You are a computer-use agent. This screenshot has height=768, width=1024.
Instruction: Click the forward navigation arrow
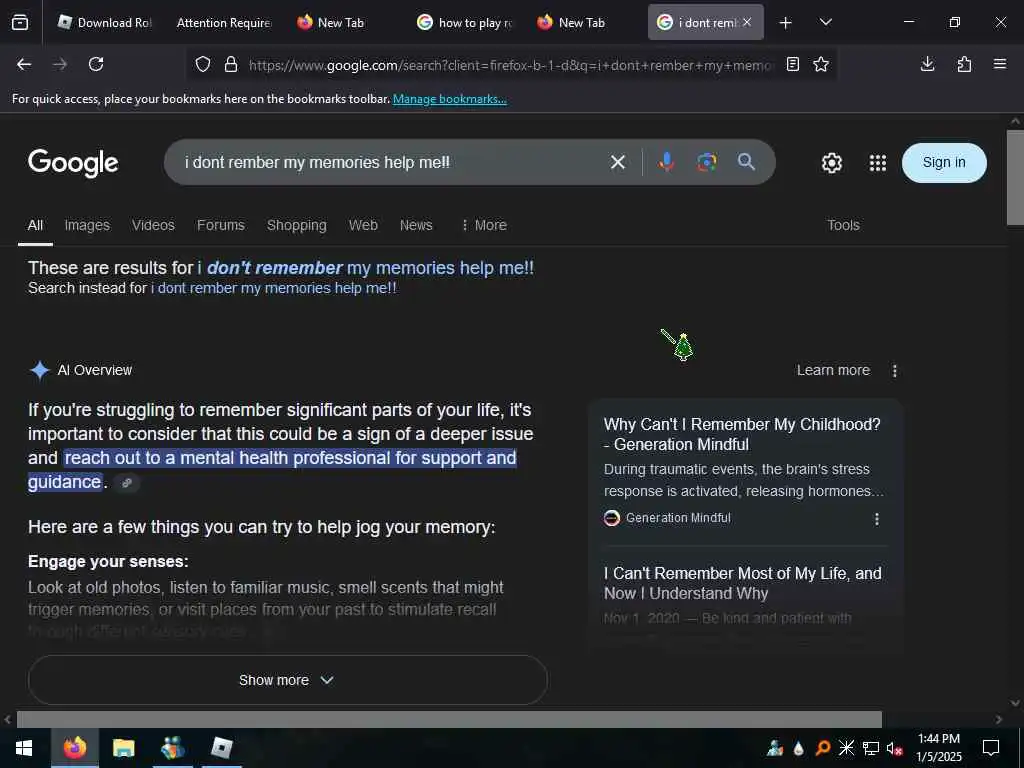click(60, 64)
